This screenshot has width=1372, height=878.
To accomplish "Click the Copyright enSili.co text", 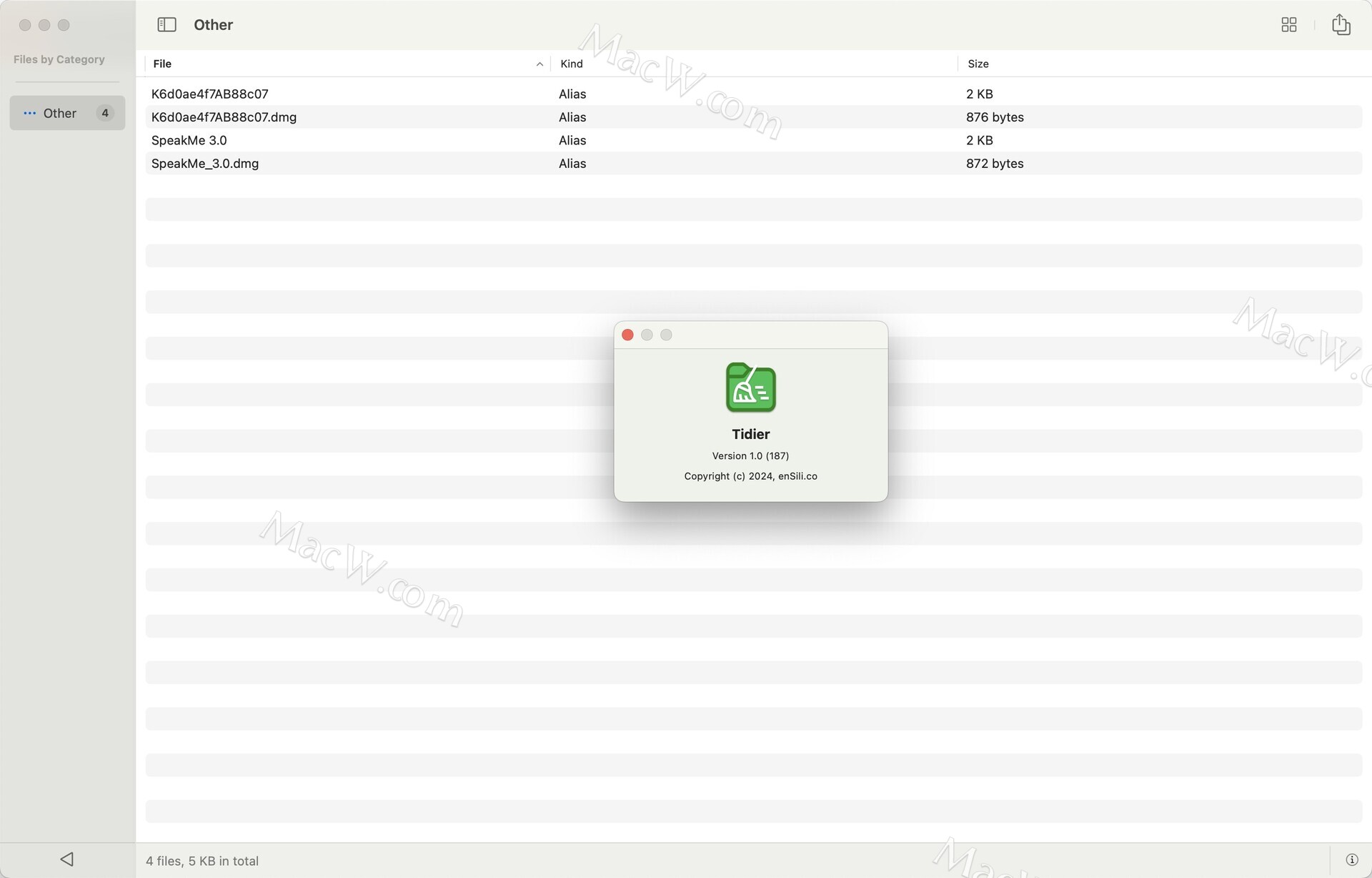I will tap(750, 476).
